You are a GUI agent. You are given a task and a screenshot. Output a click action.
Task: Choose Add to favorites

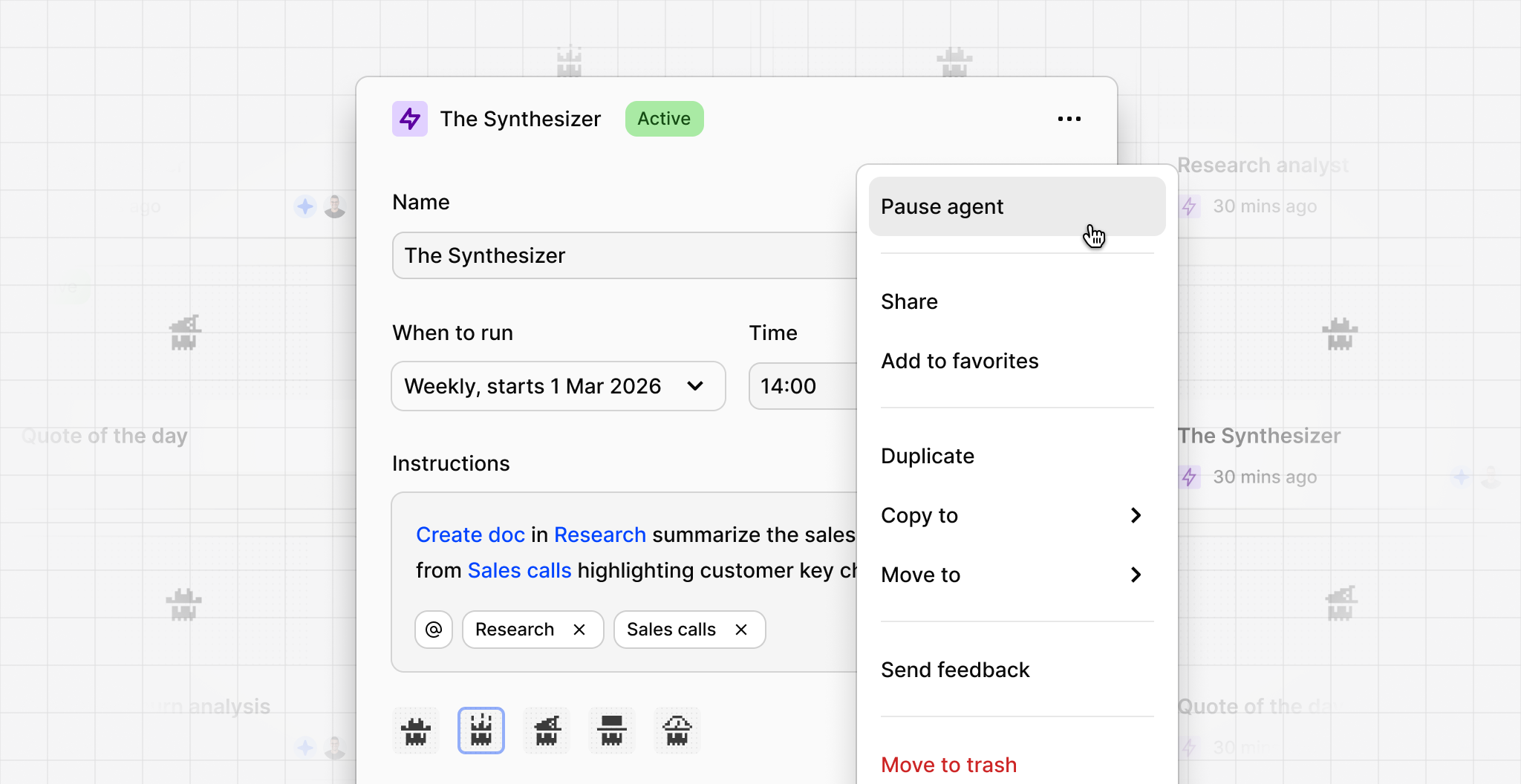click(x=960, y=361)
